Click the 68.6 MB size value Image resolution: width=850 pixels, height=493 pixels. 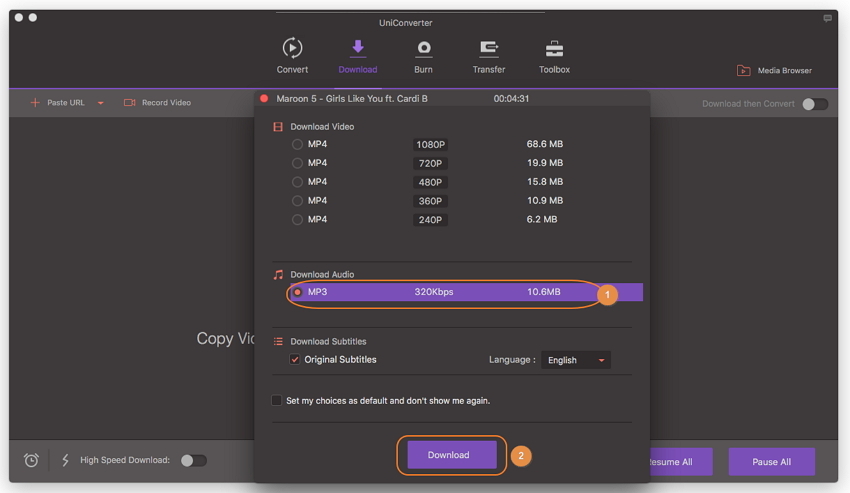tap(545, 144)
